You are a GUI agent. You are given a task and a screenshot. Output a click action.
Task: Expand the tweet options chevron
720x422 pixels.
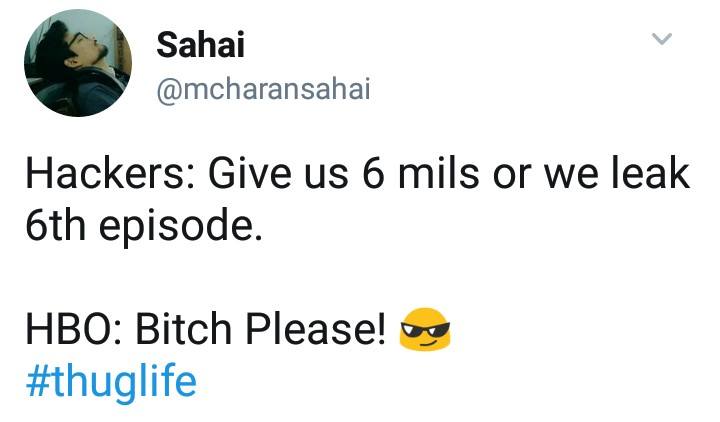(x=662, y=39)
